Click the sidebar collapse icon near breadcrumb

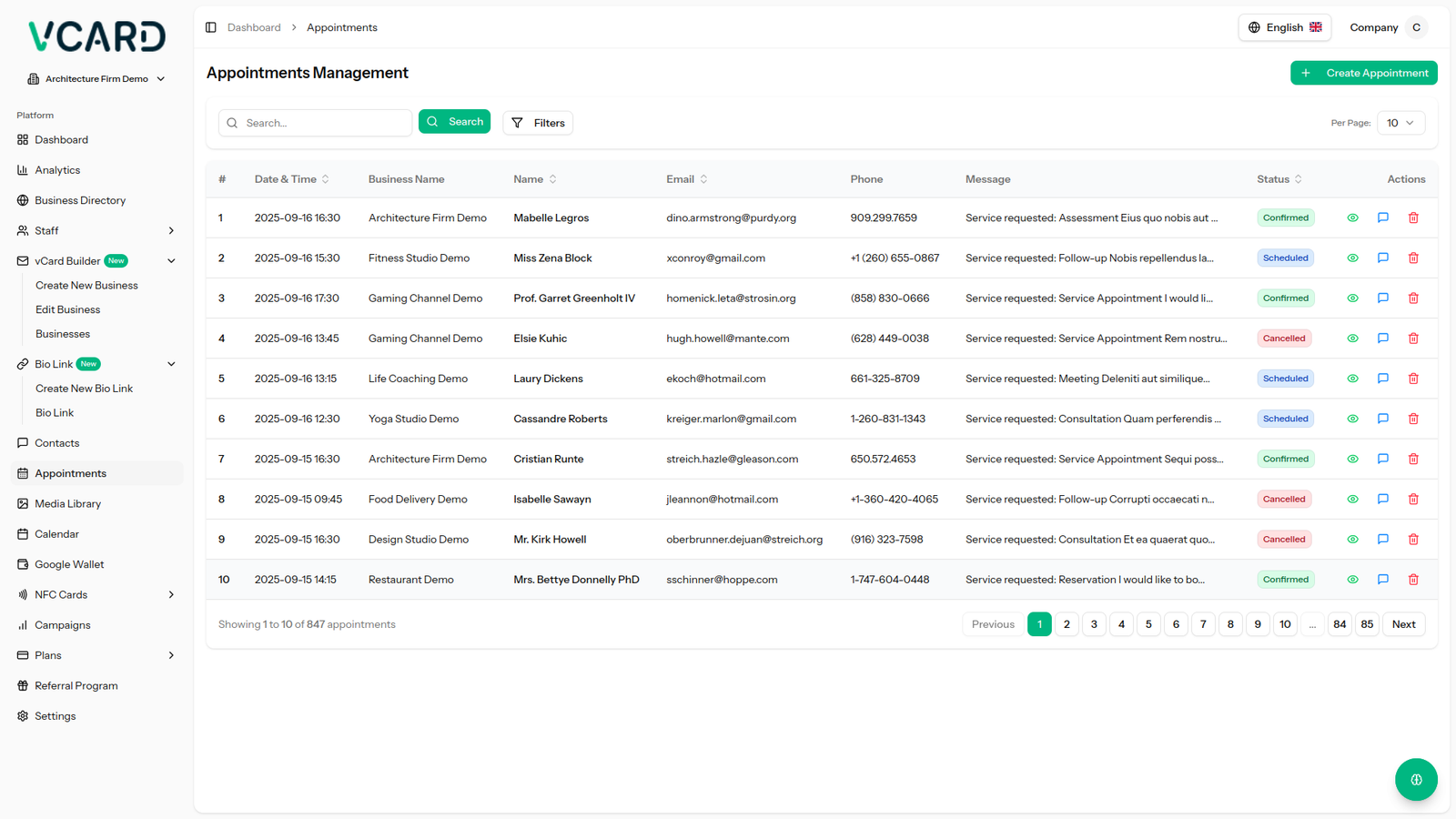(211, 27)
